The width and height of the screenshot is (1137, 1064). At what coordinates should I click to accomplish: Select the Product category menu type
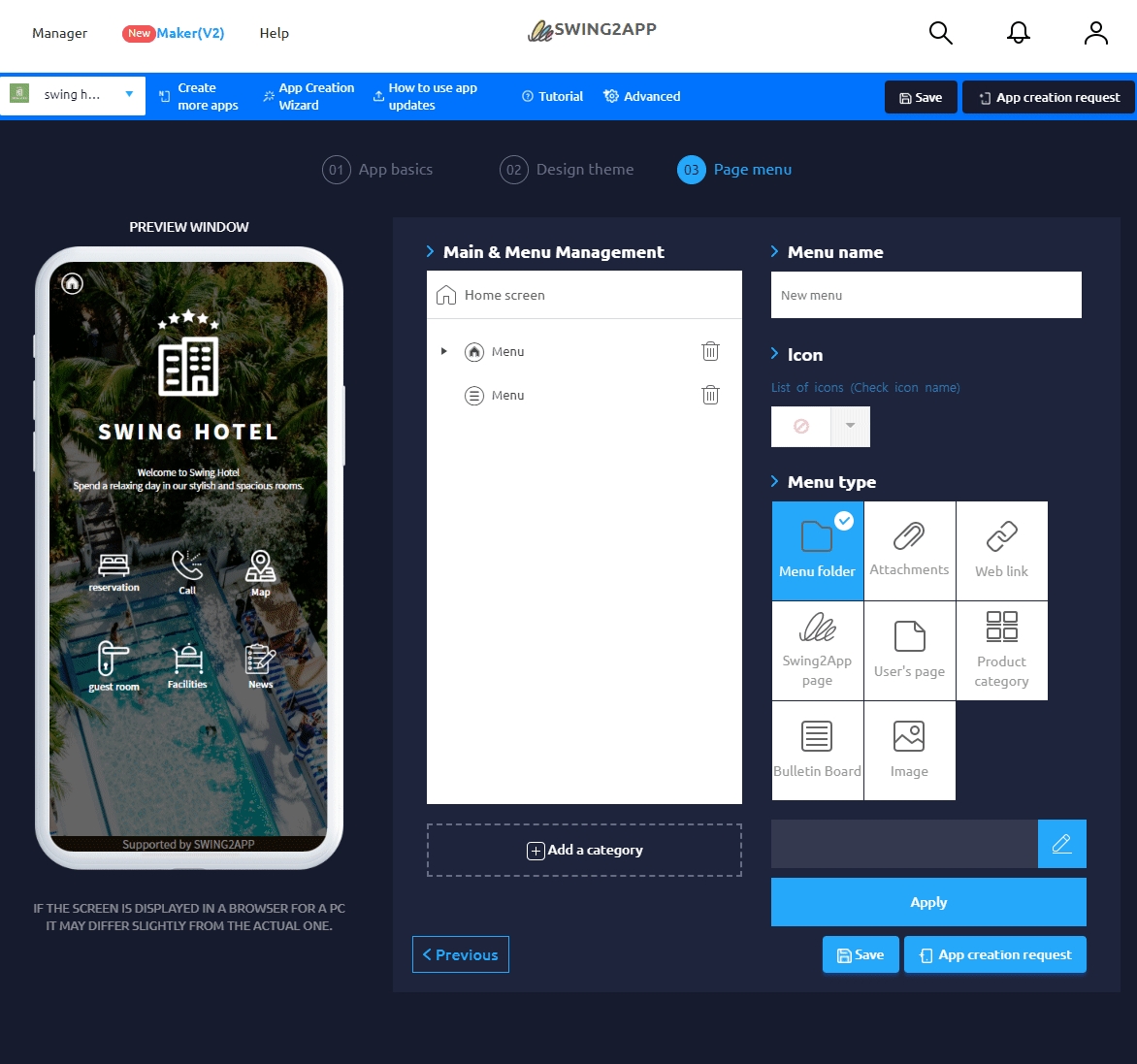pos(1001,651)
